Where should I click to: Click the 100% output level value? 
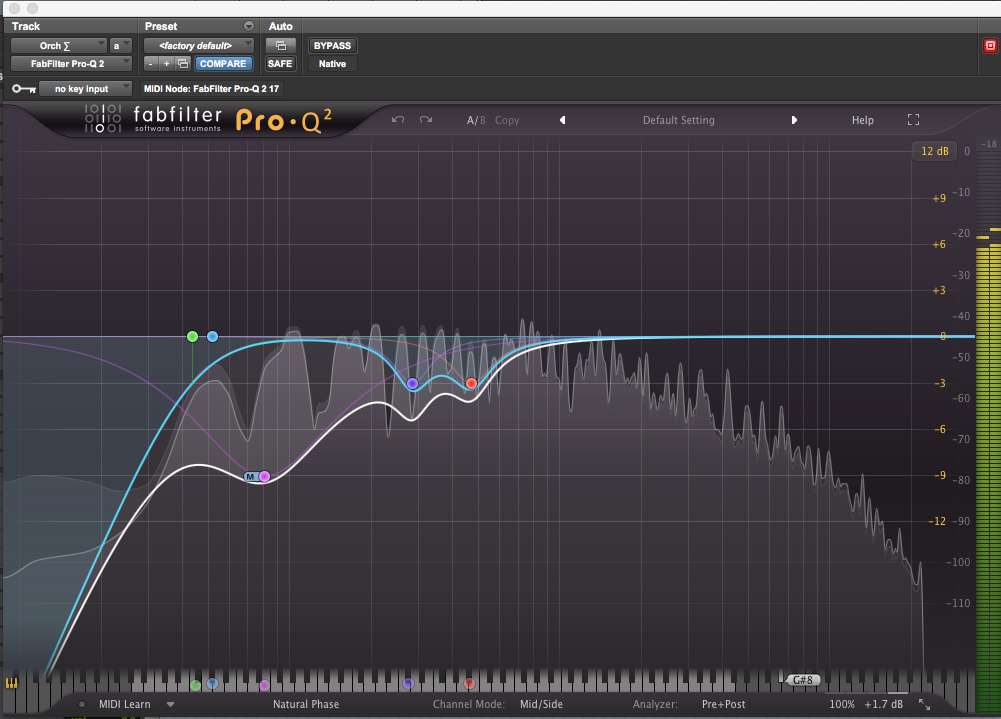pos(841,704)
